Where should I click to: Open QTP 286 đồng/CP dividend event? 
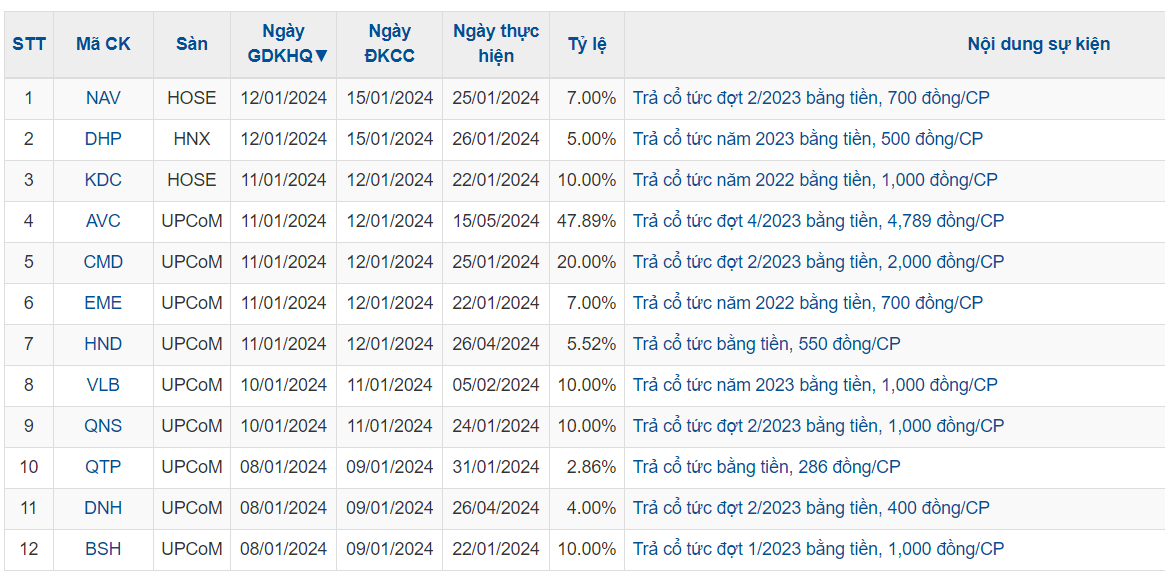click(x=766, y=467)
